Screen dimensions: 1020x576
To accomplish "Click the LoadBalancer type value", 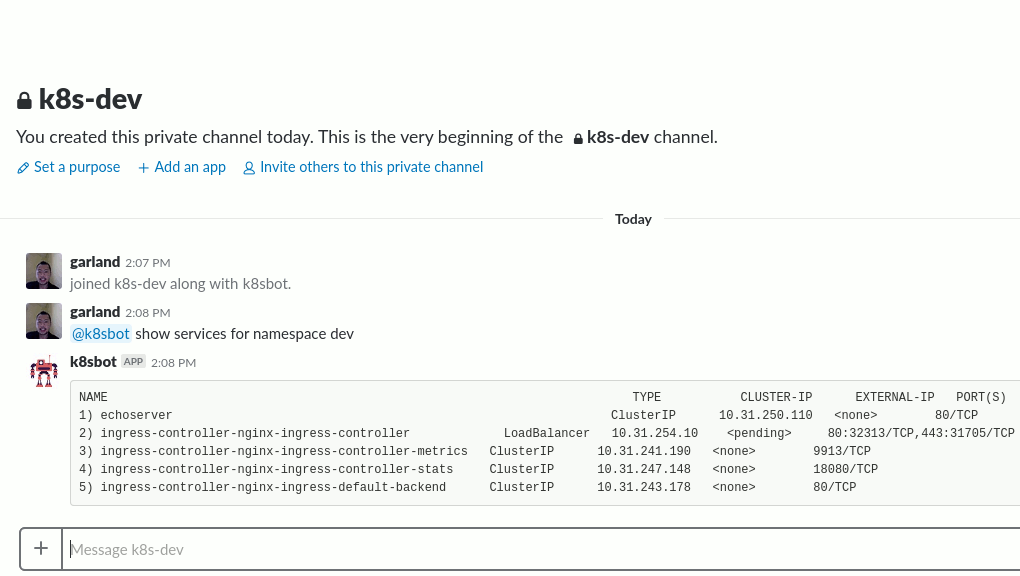I will pos(546,433).
